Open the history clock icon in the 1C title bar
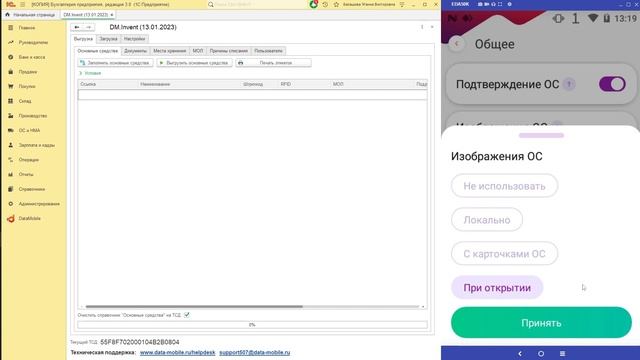The height and width of the screenshot is (360, 640). click(325, 4)
